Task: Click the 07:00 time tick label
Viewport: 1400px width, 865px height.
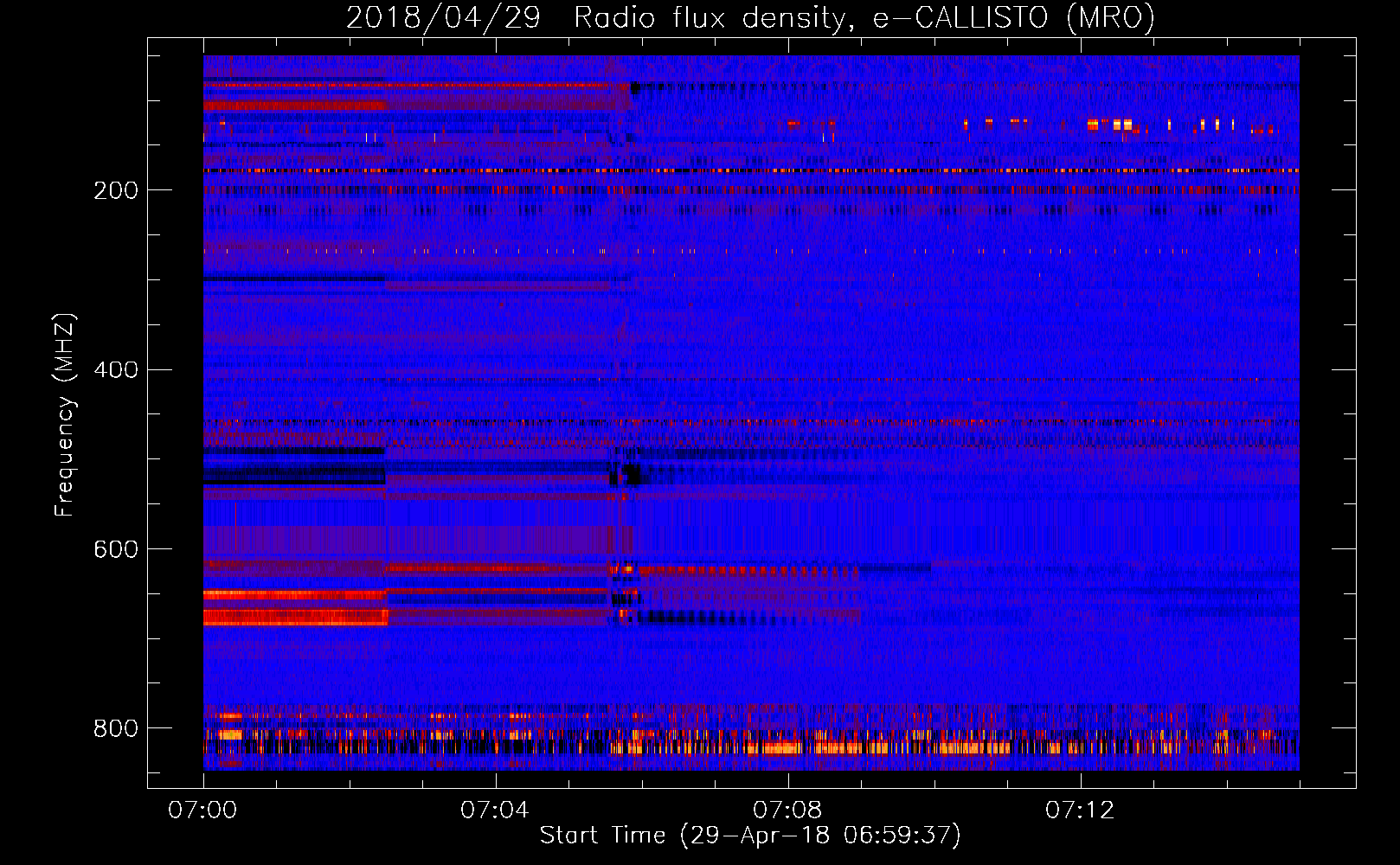Action: coord(202,810)
